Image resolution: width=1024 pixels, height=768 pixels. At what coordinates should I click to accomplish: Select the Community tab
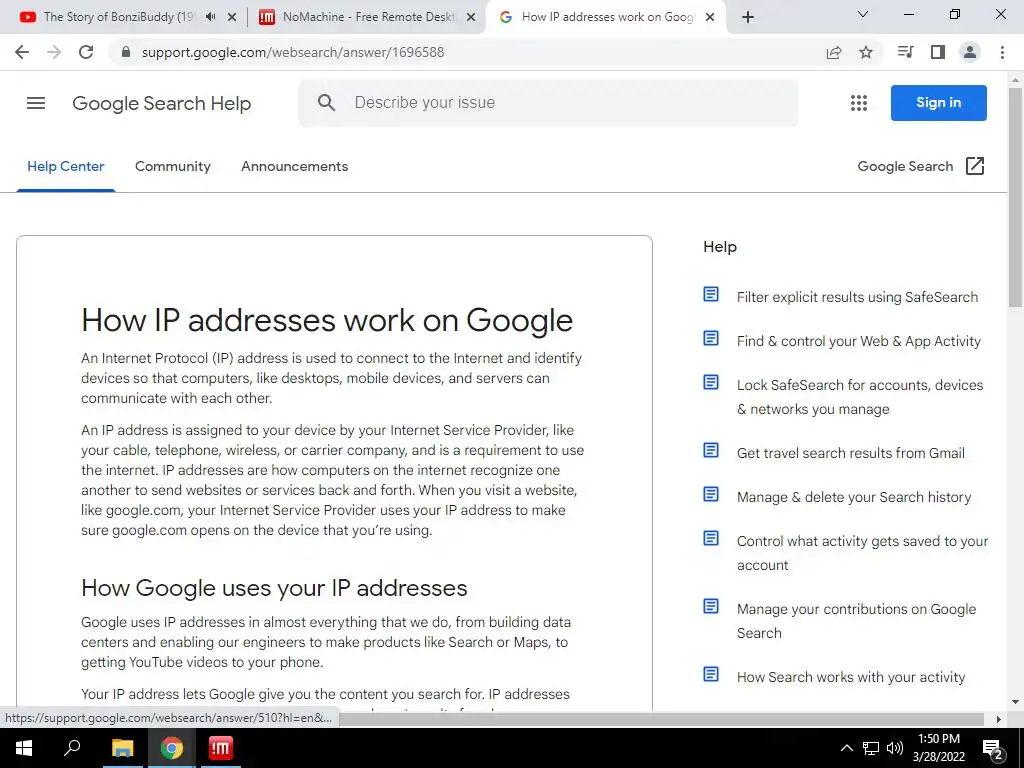173,167
